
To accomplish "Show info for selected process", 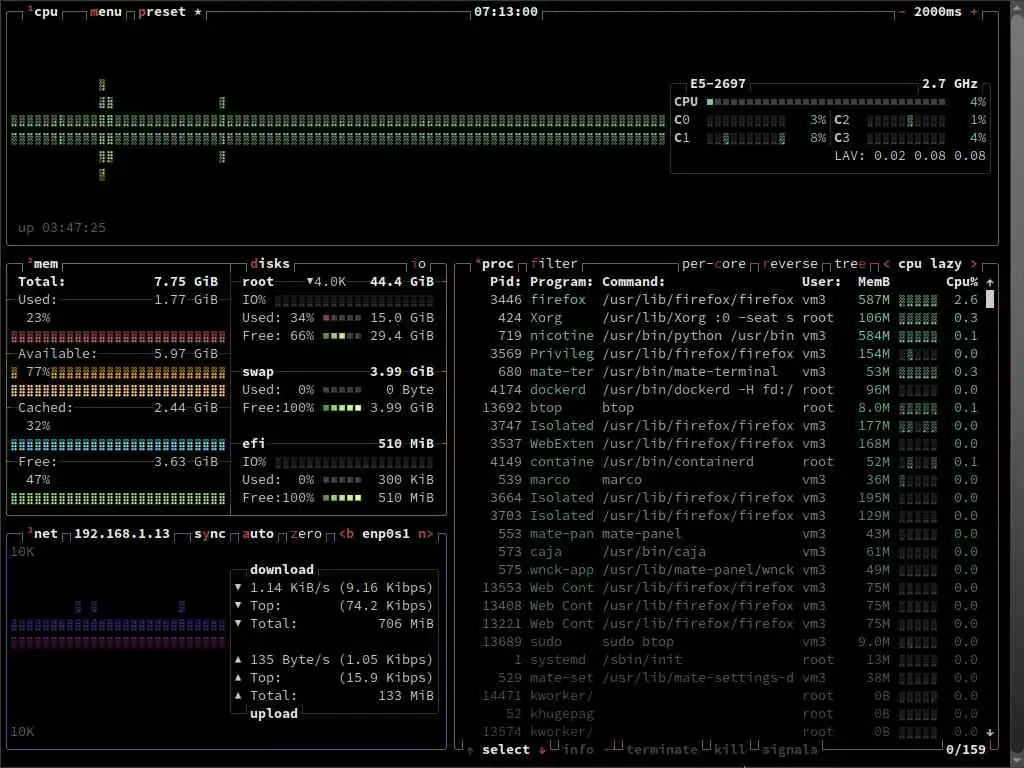I will click(x=579, y=750).
